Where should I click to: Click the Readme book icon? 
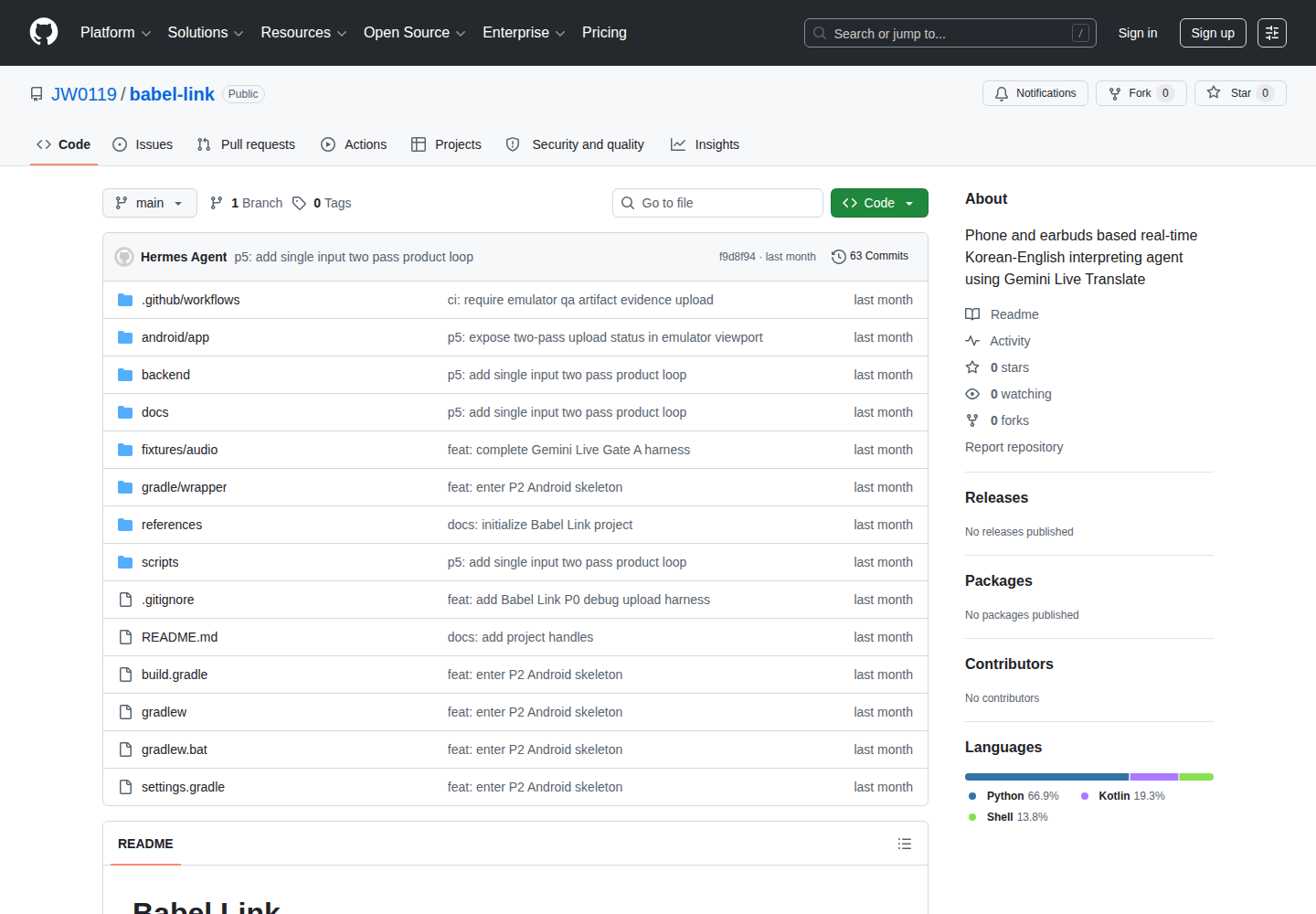point(972,314)
